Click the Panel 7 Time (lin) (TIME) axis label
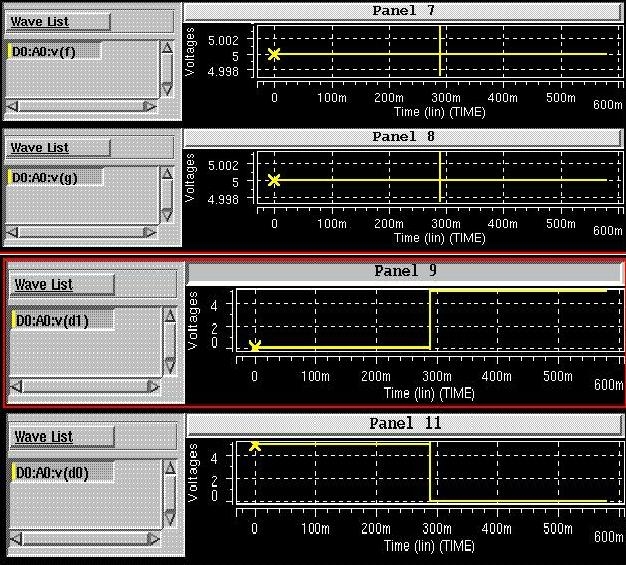 point(440,112)
